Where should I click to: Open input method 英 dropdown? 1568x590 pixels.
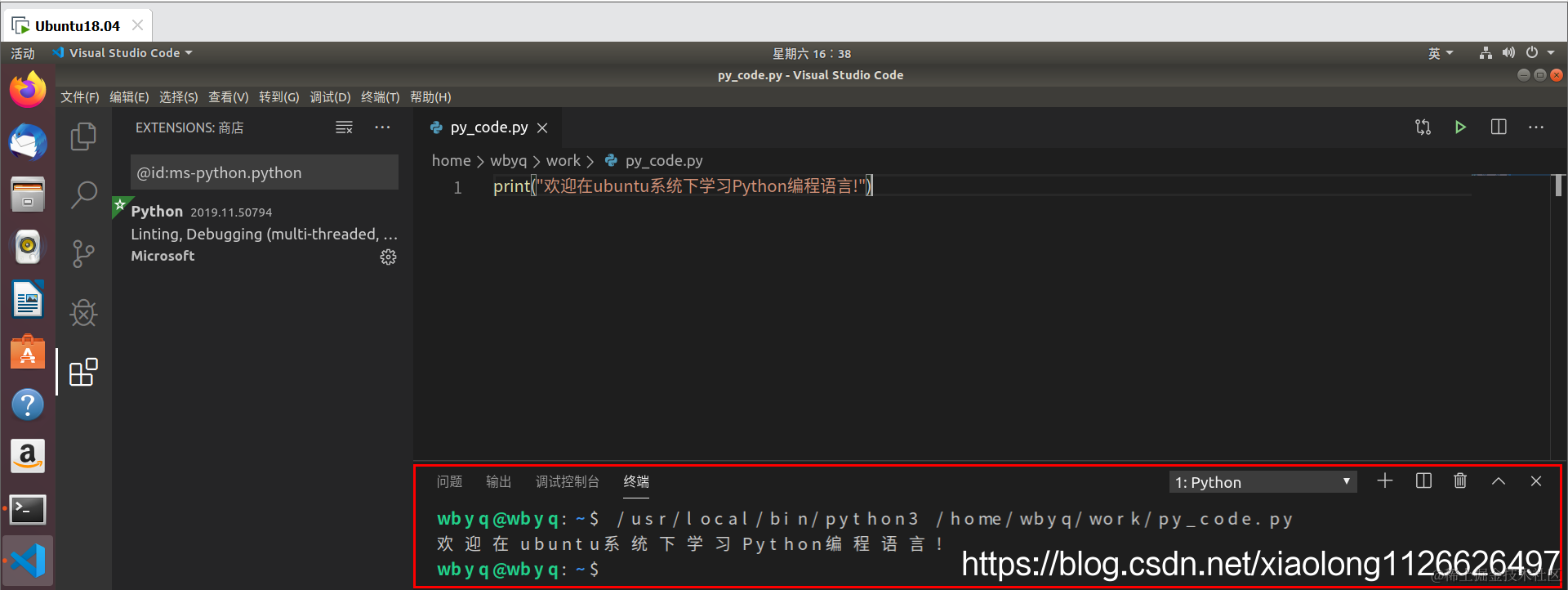coord(1441,53)
